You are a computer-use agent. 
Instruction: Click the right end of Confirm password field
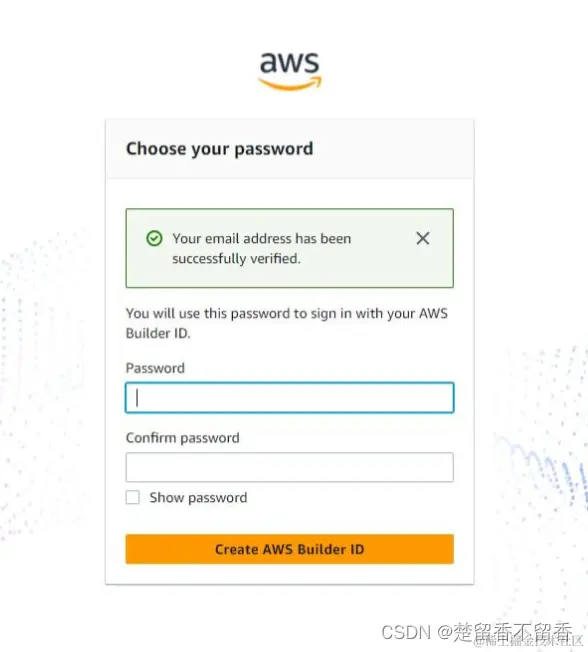(x=445, y=467)
